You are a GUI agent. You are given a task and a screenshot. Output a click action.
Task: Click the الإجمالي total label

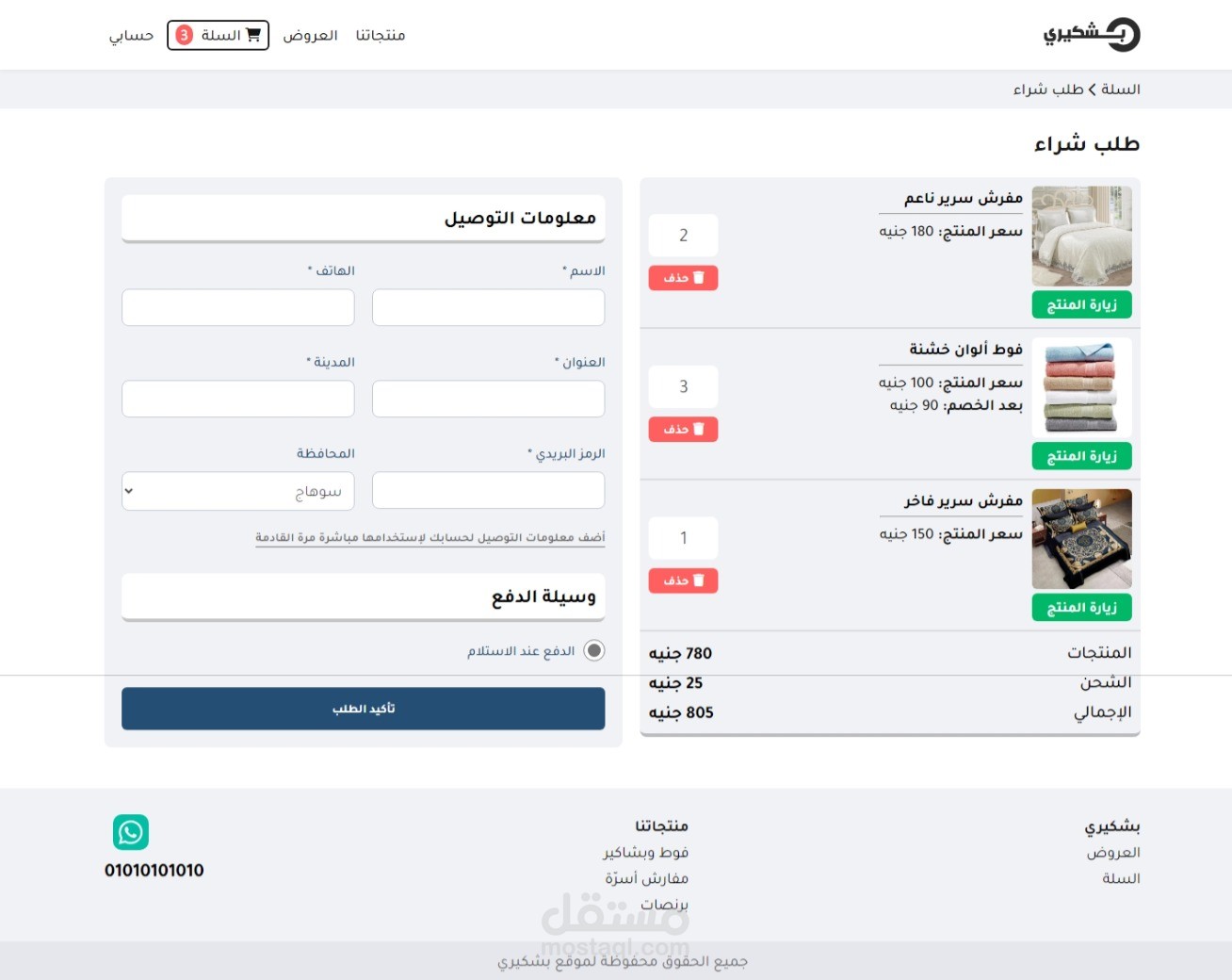pyautogui.click(x=1103, y=711)
